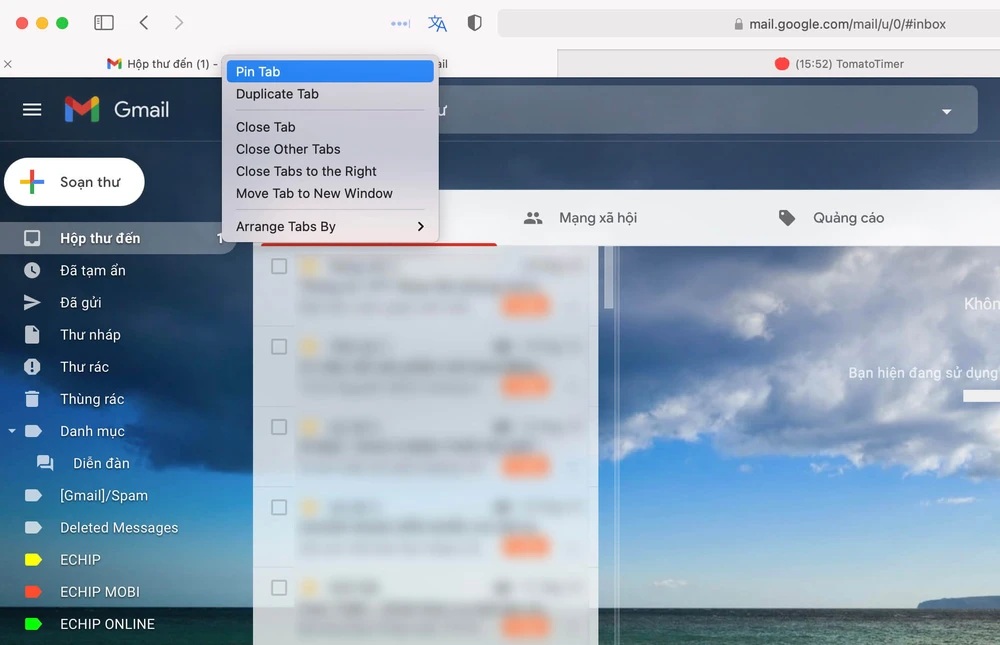The width and height of the screenshot is (1000, 645).
Task: Open Gmail search options dropdown arrow
Action: pyautogui.click(x=946, y=112)
